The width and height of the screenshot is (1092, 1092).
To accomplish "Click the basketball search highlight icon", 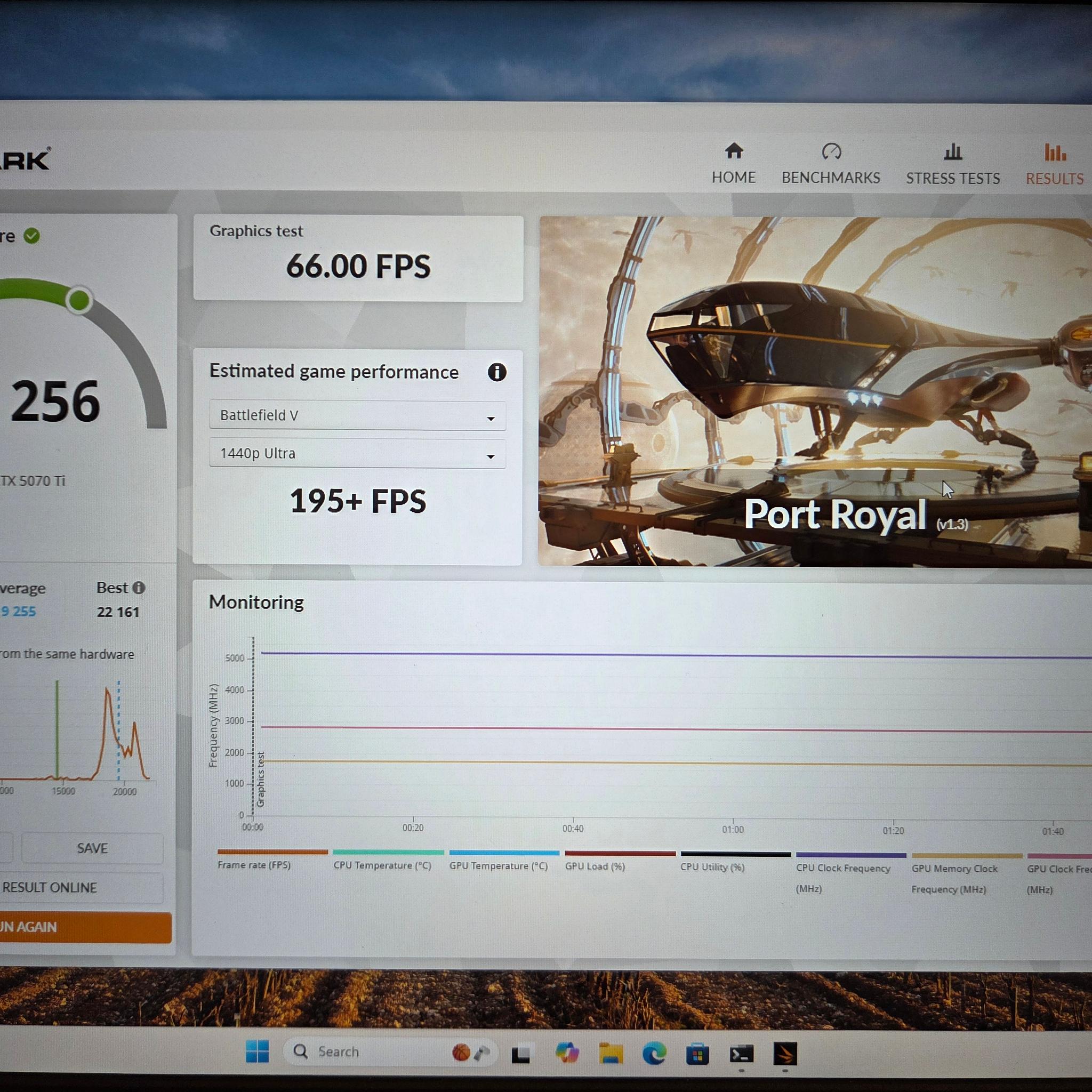I will click(461, 1053).
